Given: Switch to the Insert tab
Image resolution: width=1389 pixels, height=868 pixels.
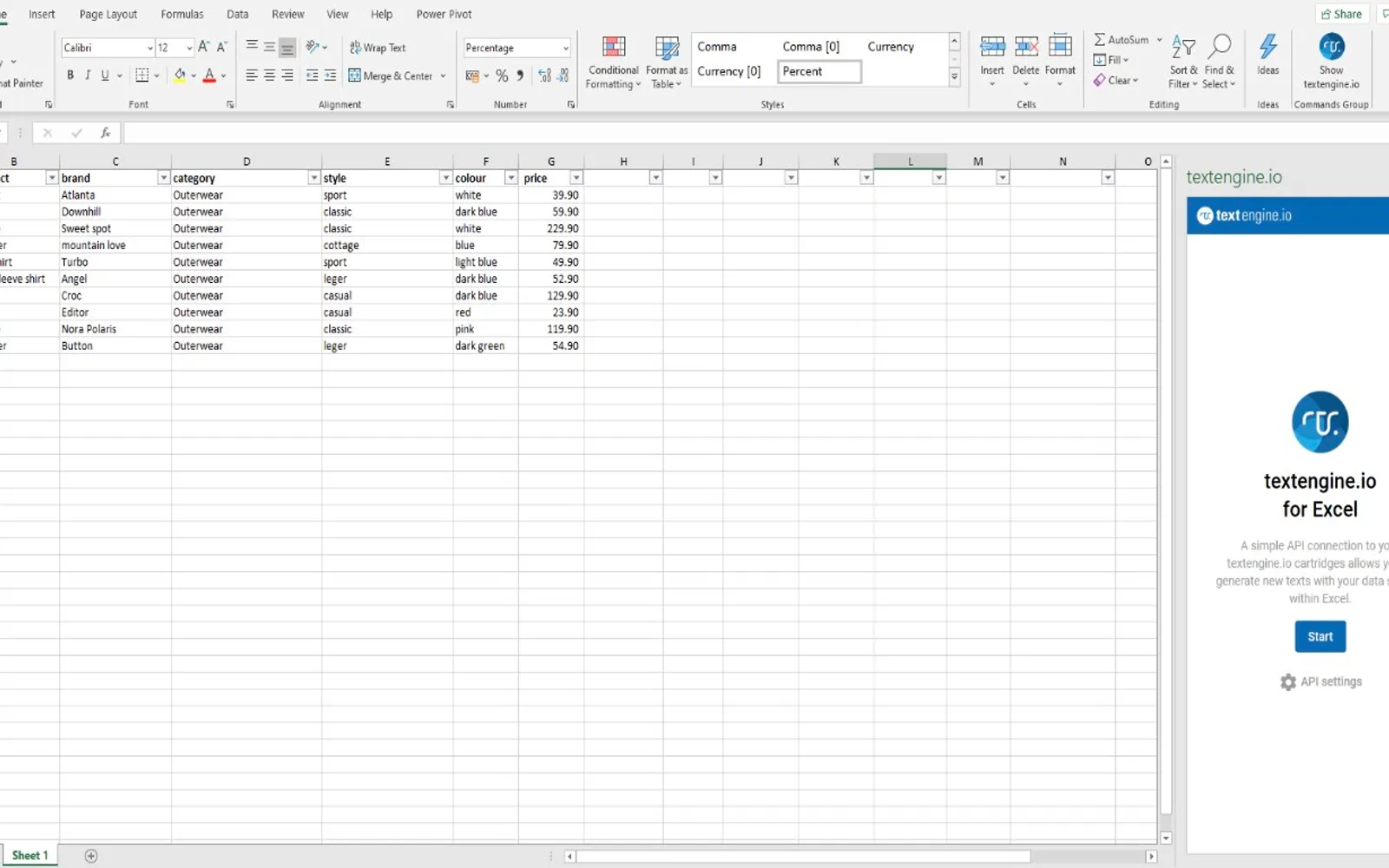Looking at the screenshot, I should 42,14.
